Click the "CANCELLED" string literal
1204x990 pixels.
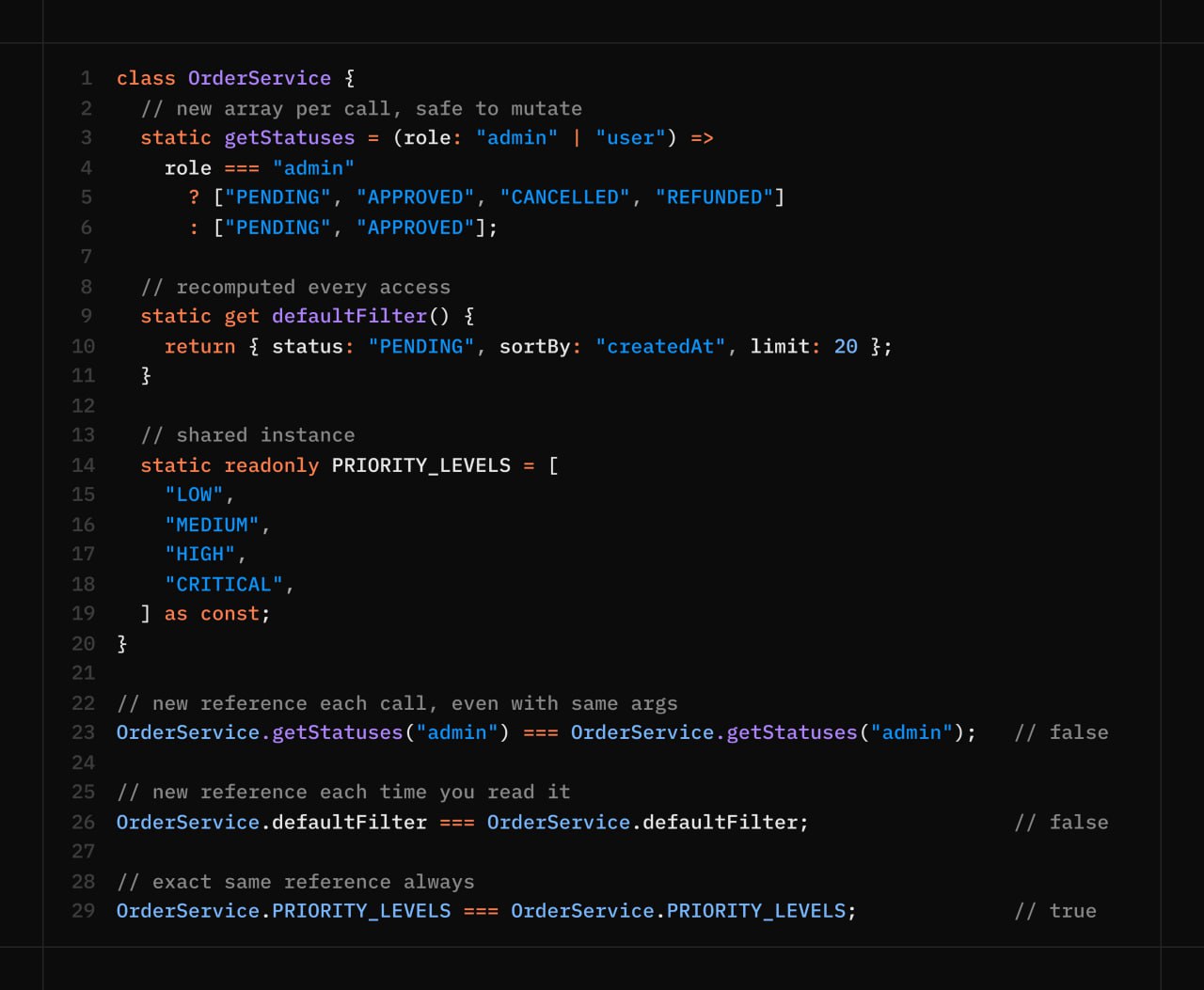click(x=564, y=197)
